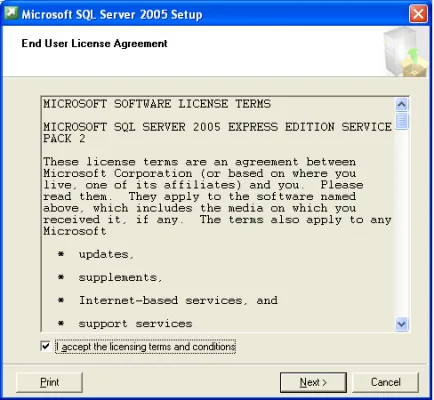434x400 pixels.
Task: Click the server box graphic in the header
Action: [x=405, y=52]
